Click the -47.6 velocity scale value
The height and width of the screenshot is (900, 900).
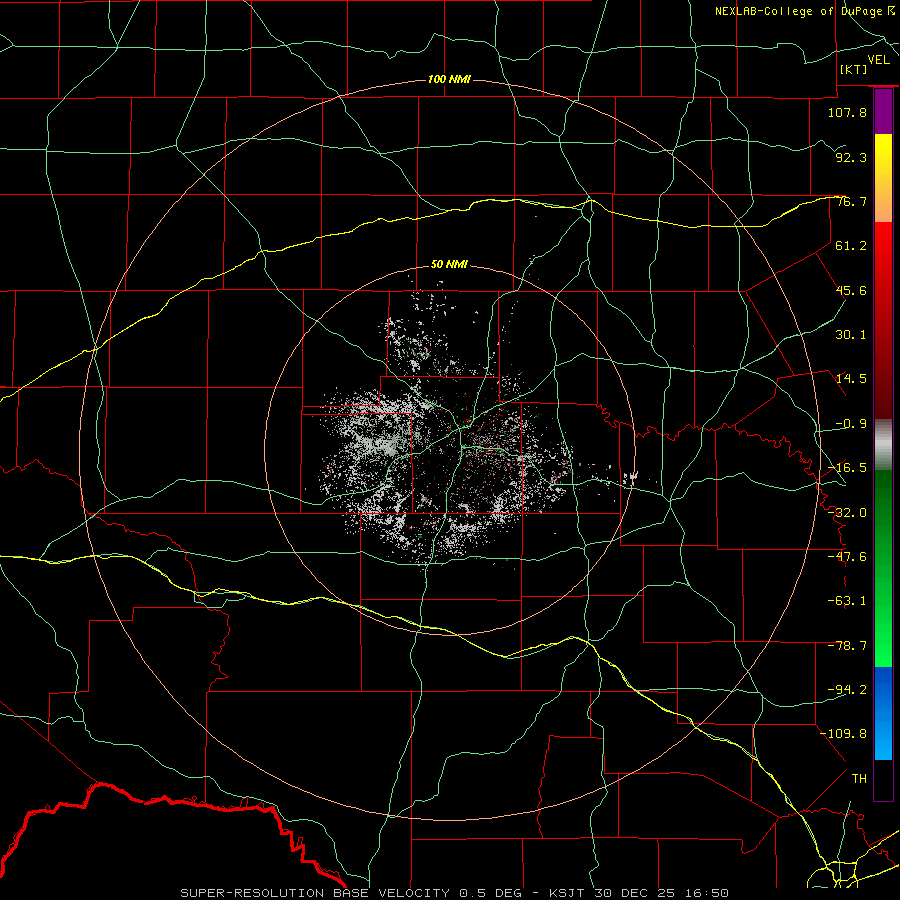[x=847, y=557]
